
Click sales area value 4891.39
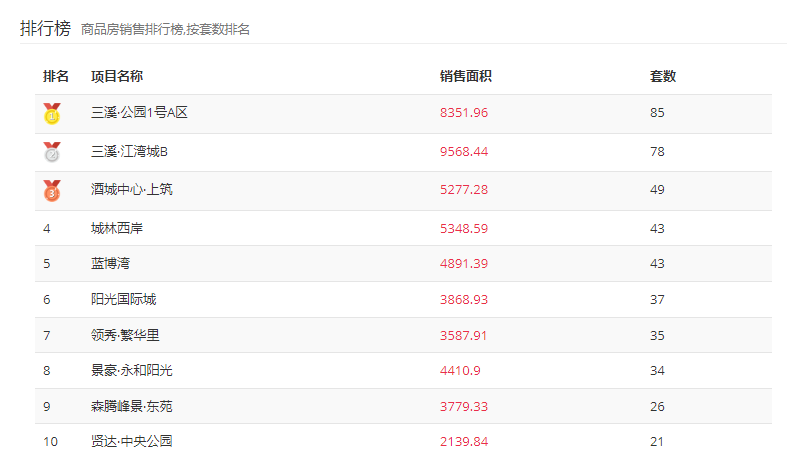464,263
